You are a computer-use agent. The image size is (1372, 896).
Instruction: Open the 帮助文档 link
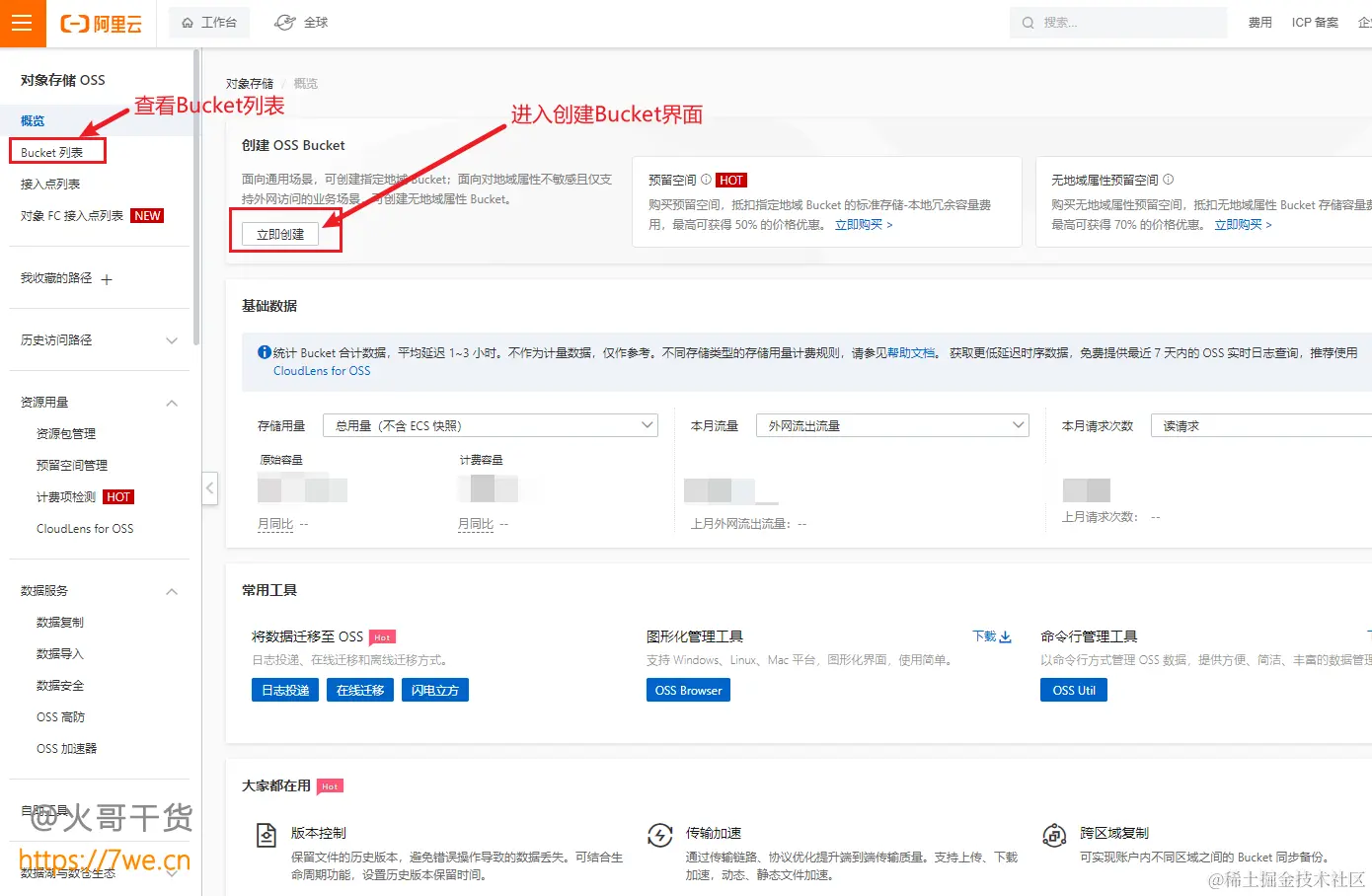911,352
